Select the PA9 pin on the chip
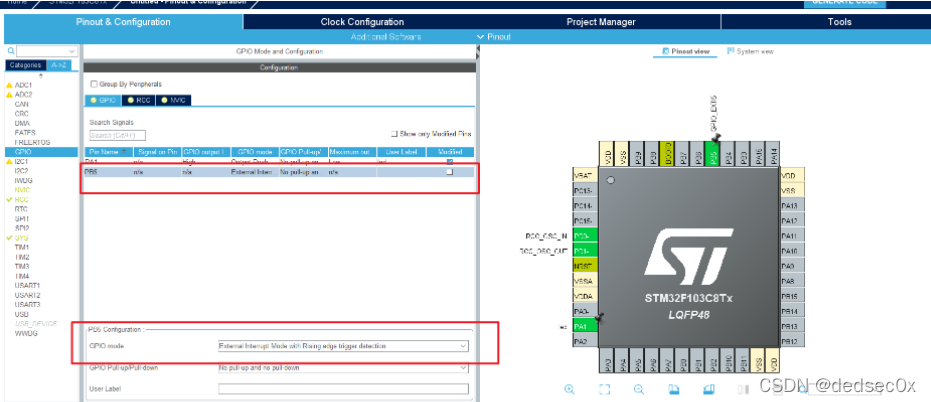Image resolution: width=931 pixels, height=402 pixels. coord(792,266)
